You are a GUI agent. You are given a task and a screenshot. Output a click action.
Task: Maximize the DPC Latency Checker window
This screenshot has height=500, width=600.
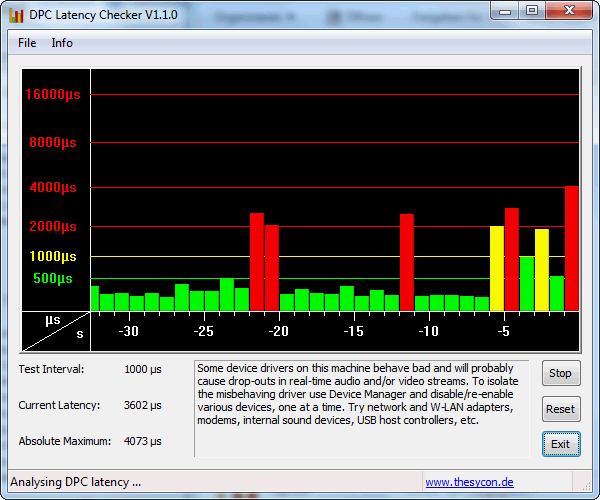(532, 11)
